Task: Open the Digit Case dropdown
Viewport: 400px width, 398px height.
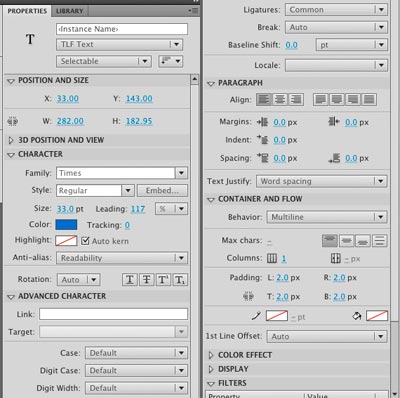Action: click(136, 371)
